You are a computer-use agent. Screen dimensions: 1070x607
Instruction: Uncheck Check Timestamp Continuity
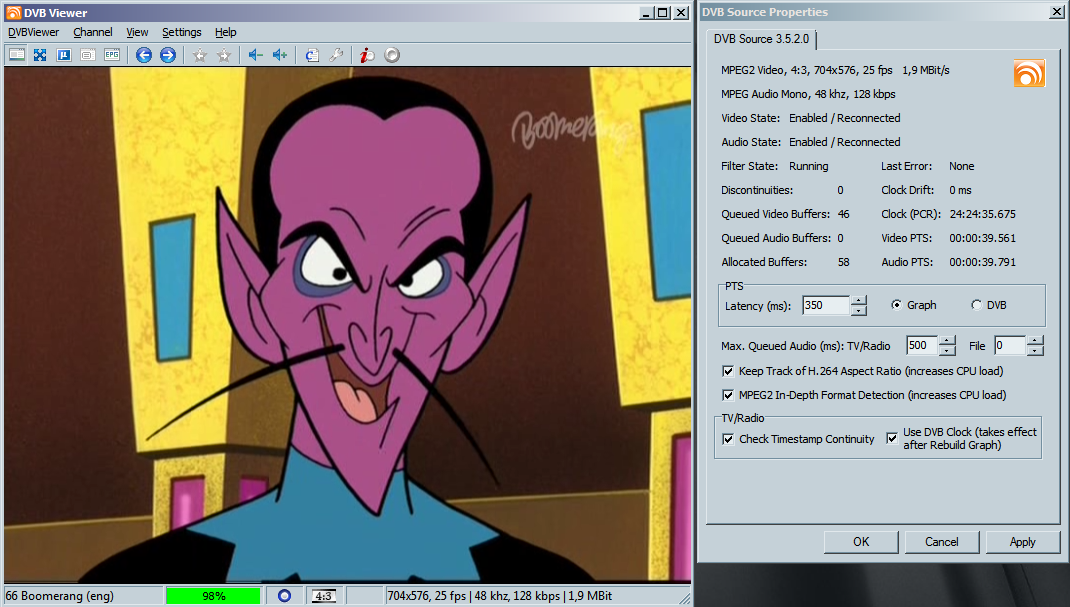[x=728, y=439]
